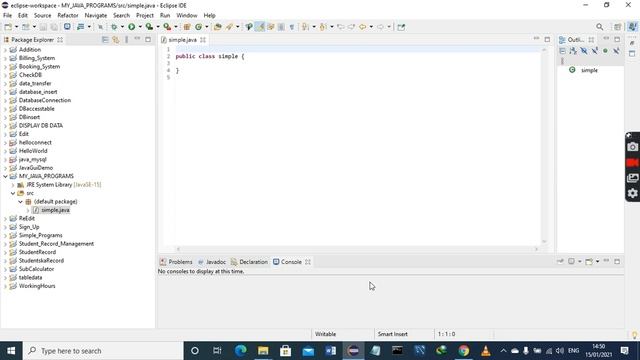Switch to the Javadoc tab
Viewport: 640px width, 360px height.
click(x=212, y=262)
